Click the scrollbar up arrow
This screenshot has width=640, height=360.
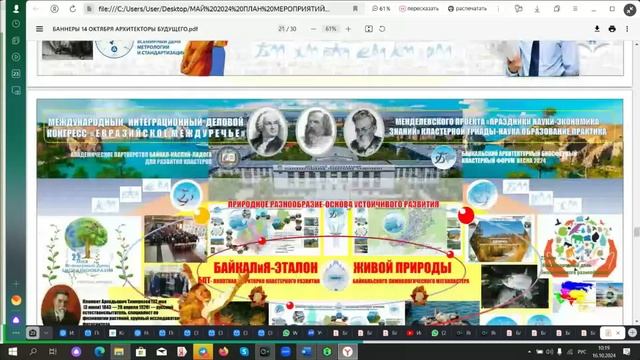tap(636, 43)
